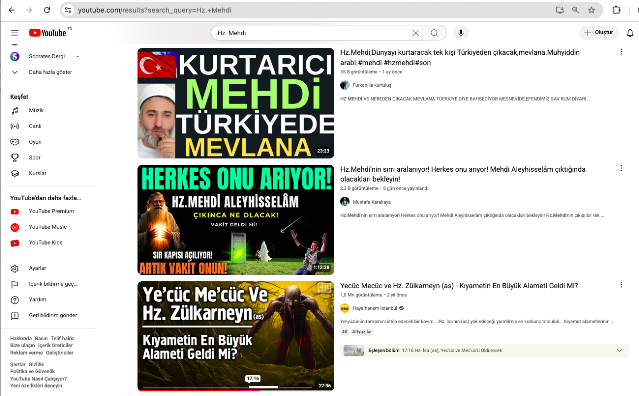Screen dimensions: 639x396
Task: Open three-dot menu of Kurtarıcı Mehdi video
Action: [621, 52]
